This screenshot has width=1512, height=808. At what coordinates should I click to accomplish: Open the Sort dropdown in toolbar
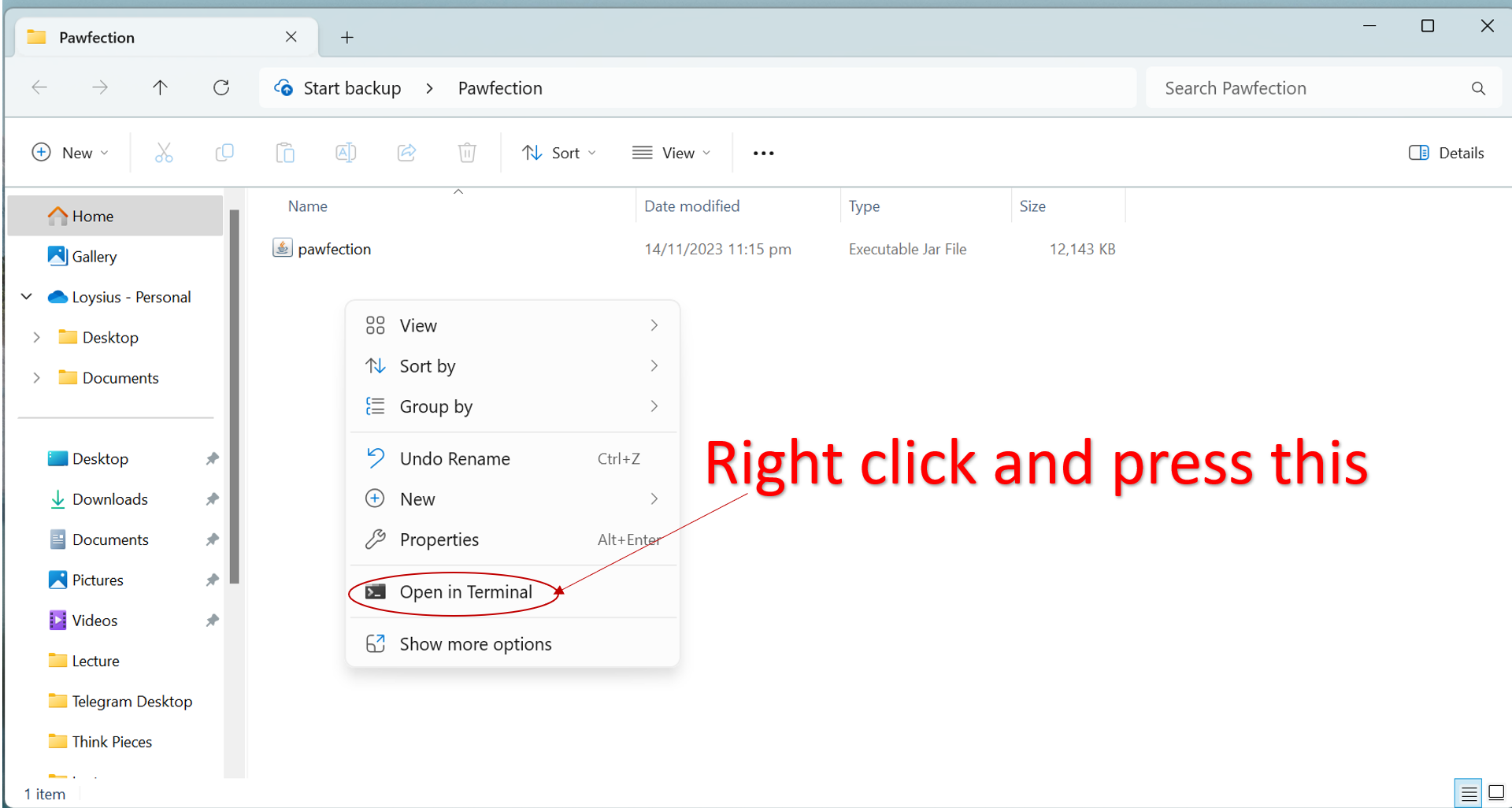[x=559, y=153]
